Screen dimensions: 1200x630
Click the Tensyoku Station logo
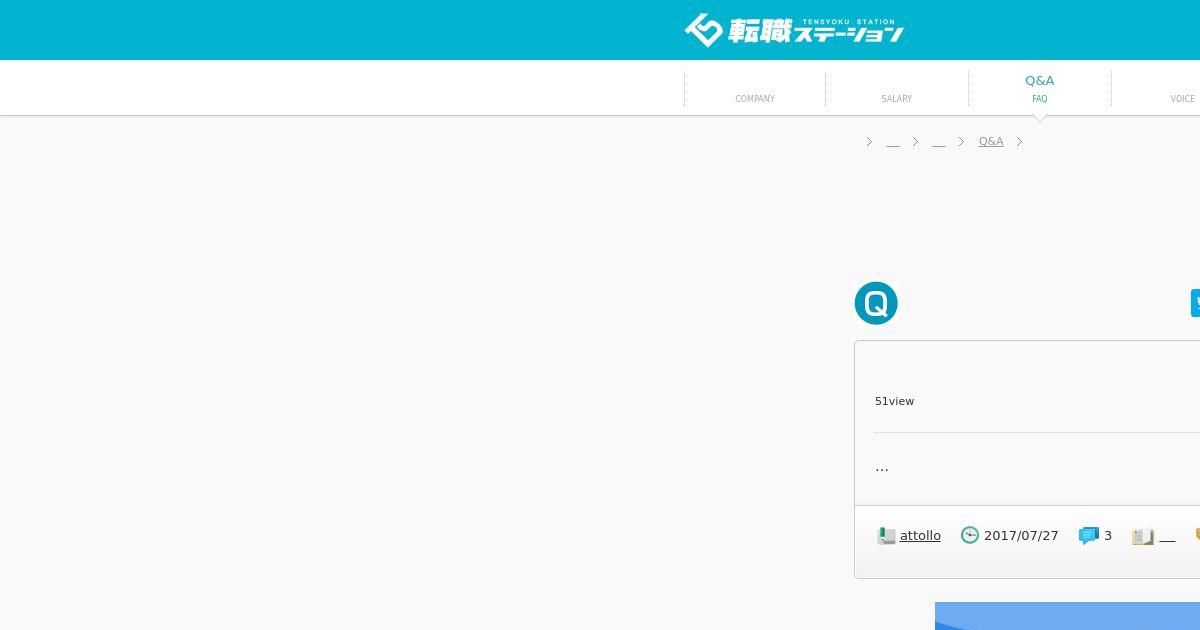pyautogui.click(x=794, y=30)
